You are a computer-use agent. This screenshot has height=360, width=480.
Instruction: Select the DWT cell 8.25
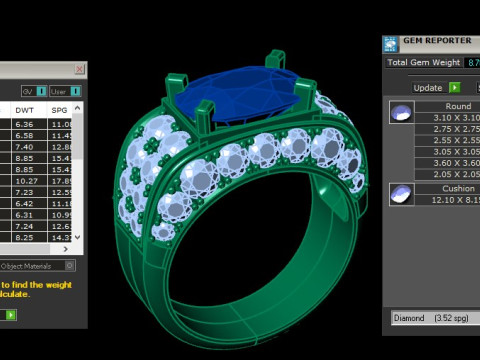(29, 238)
